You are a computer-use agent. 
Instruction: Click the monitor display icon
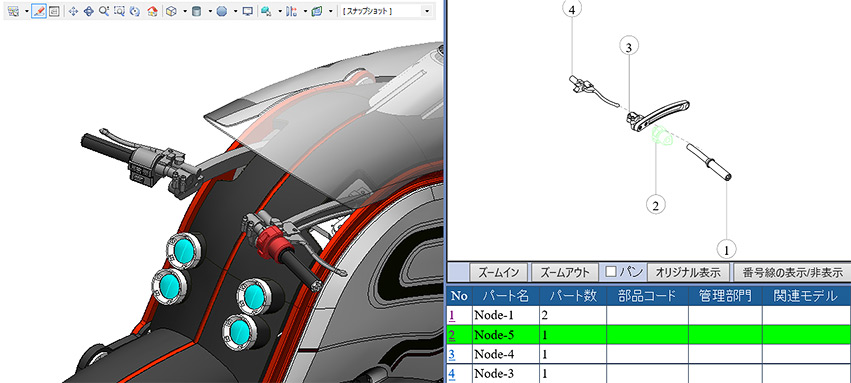point(247,11)
